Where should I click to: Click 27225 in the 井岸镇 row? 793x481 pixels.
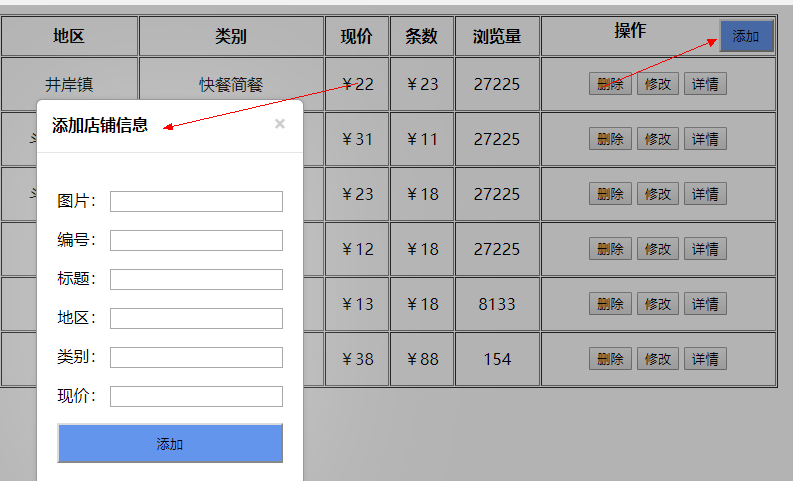point(497,84)
